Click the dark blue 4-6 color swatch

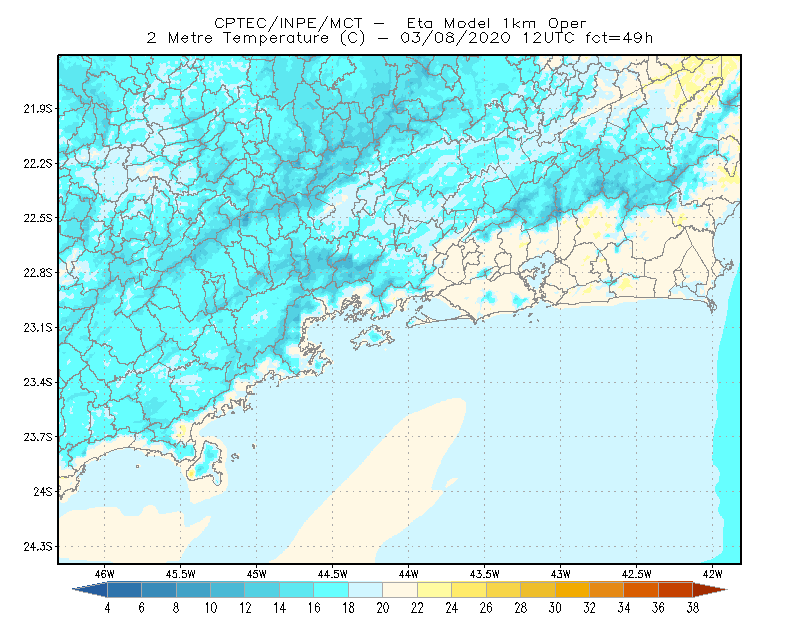pos(124,590)
